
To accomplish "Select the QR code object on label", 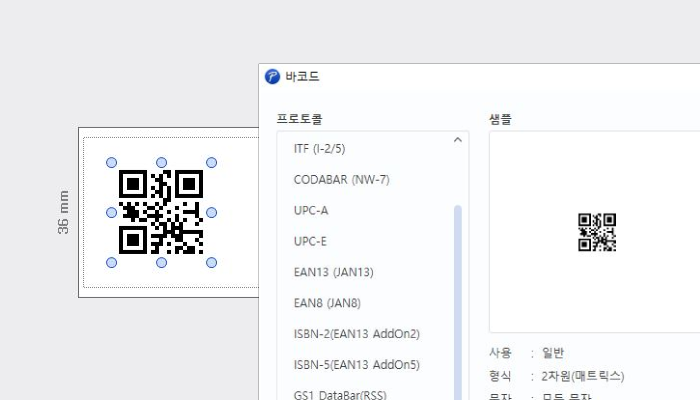I will click(161, 212).
